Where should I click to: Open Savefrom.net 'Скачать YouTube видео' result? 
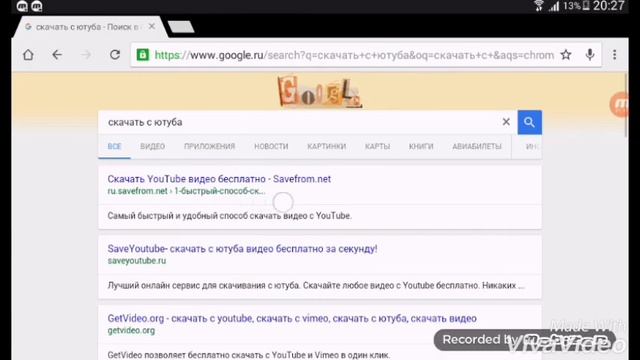219,179
